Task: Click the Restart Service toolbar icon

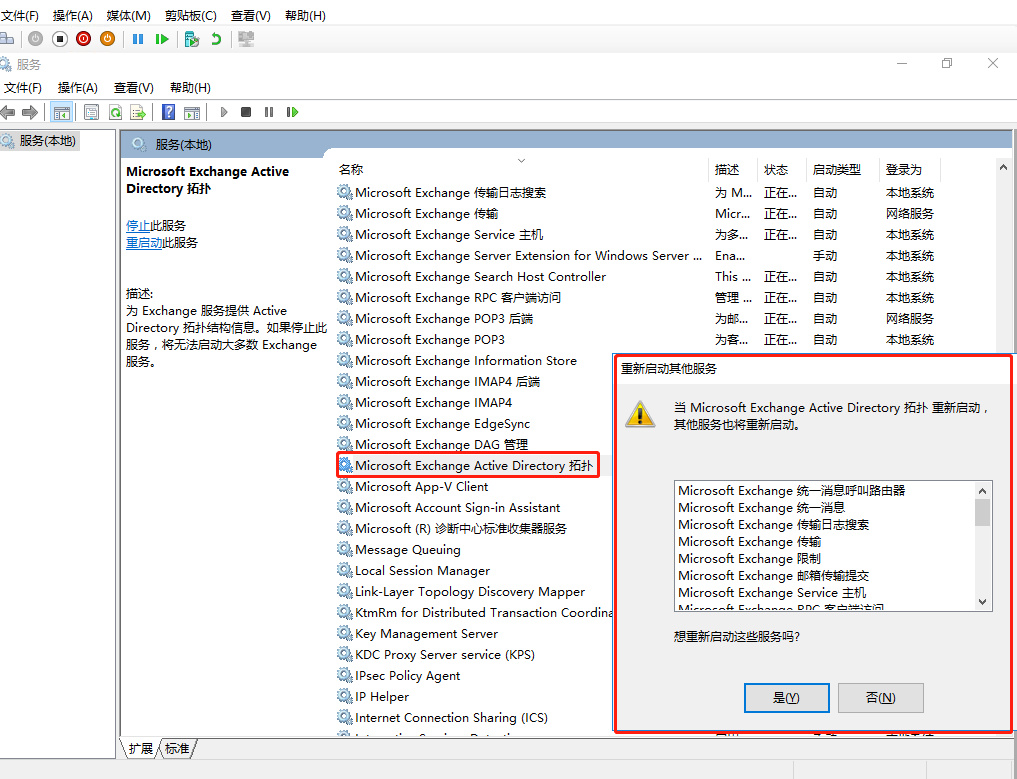Action: pyautogui.click(x=293, y=112)
